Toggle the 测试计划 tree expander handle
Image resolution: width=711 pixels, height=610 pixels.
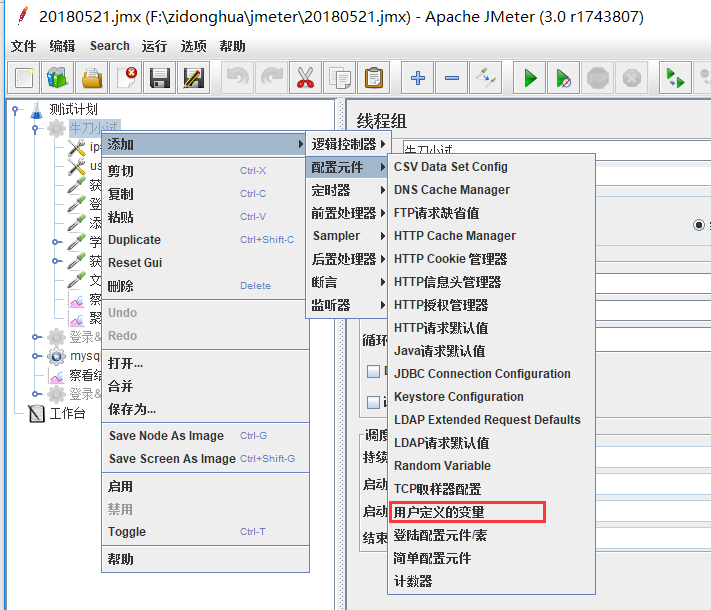(15, 110)
